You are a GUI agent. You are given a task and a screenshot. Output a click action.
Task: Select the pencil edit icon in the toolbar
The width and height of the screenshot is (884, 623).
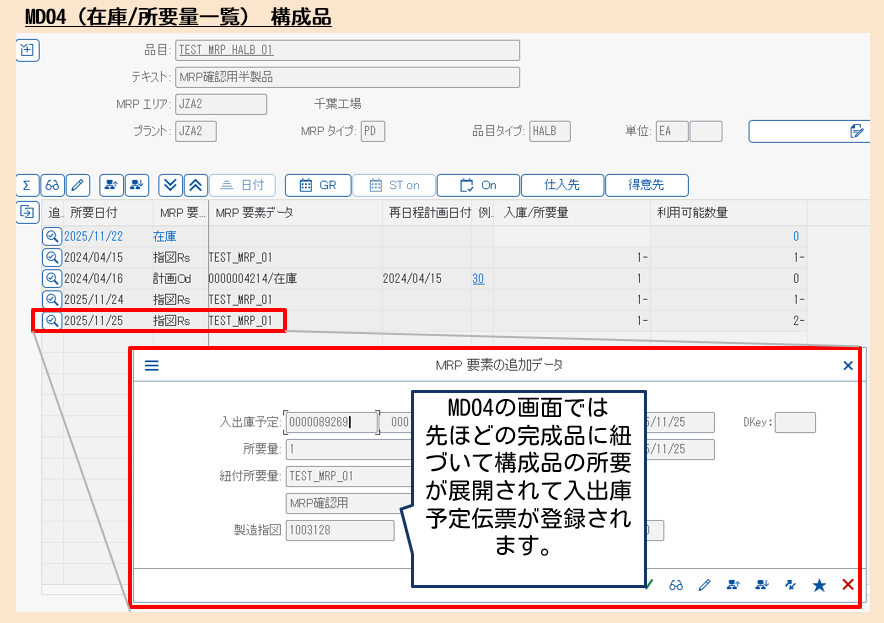(78, 185)
